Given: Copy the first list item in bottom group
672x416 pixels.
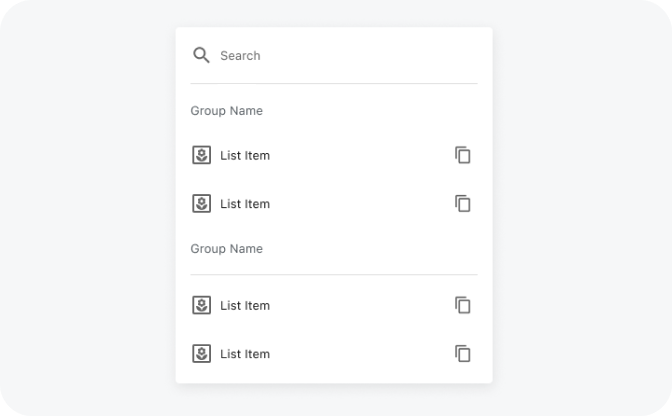Looking at the screenshot, I should coord(463,305).
